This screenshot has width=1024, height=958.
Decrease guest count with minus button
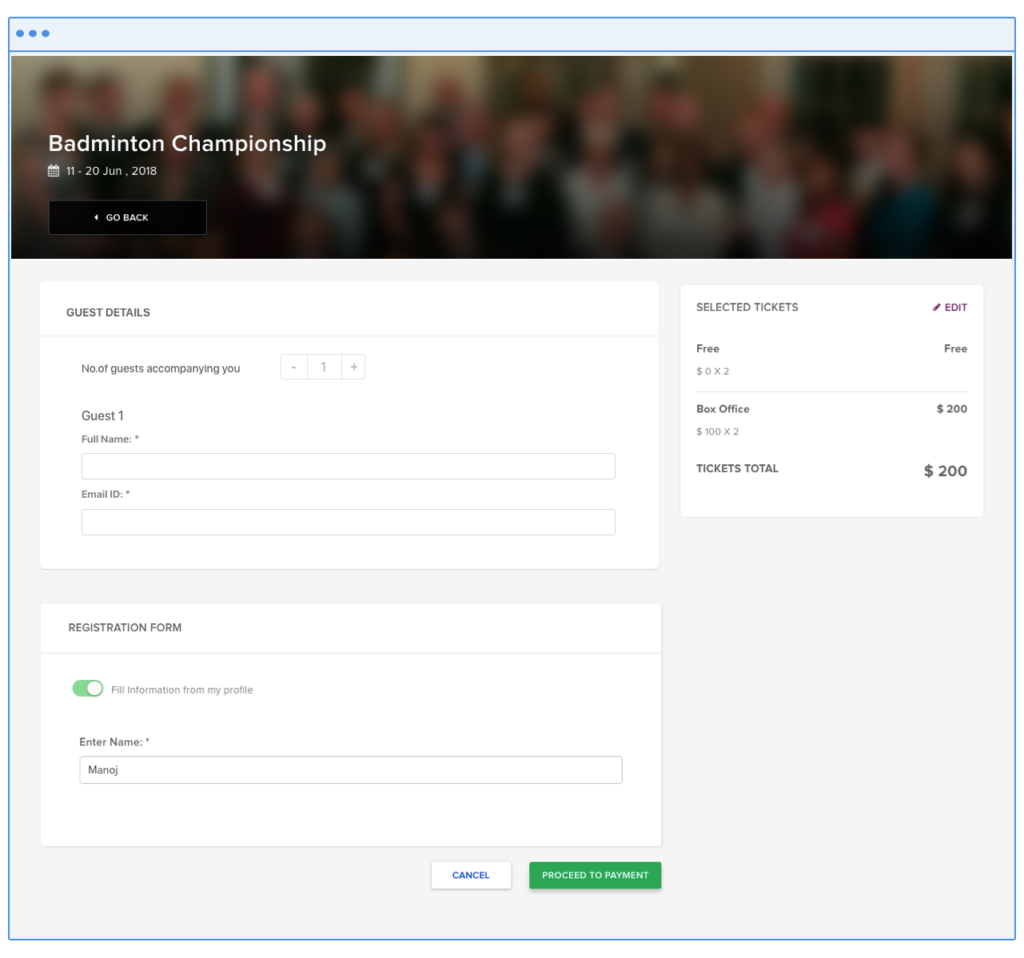[293, 367]
